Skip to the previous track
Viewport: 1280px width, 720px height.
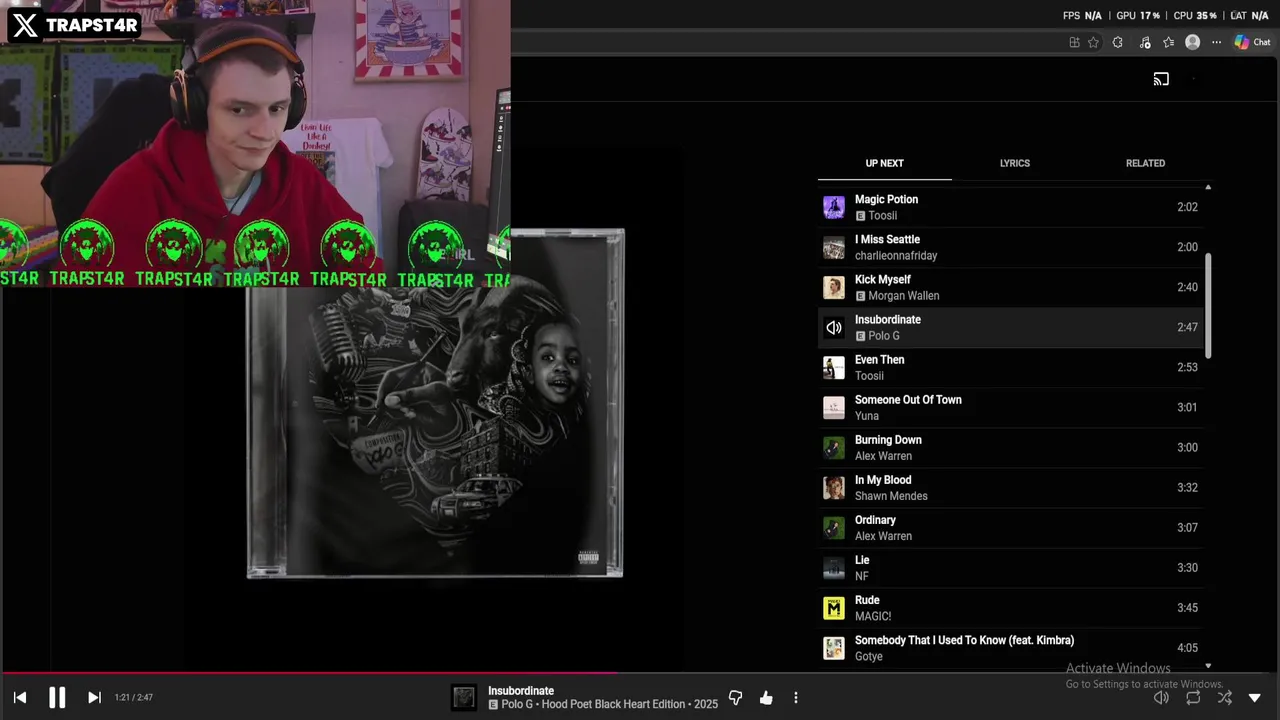20,697
